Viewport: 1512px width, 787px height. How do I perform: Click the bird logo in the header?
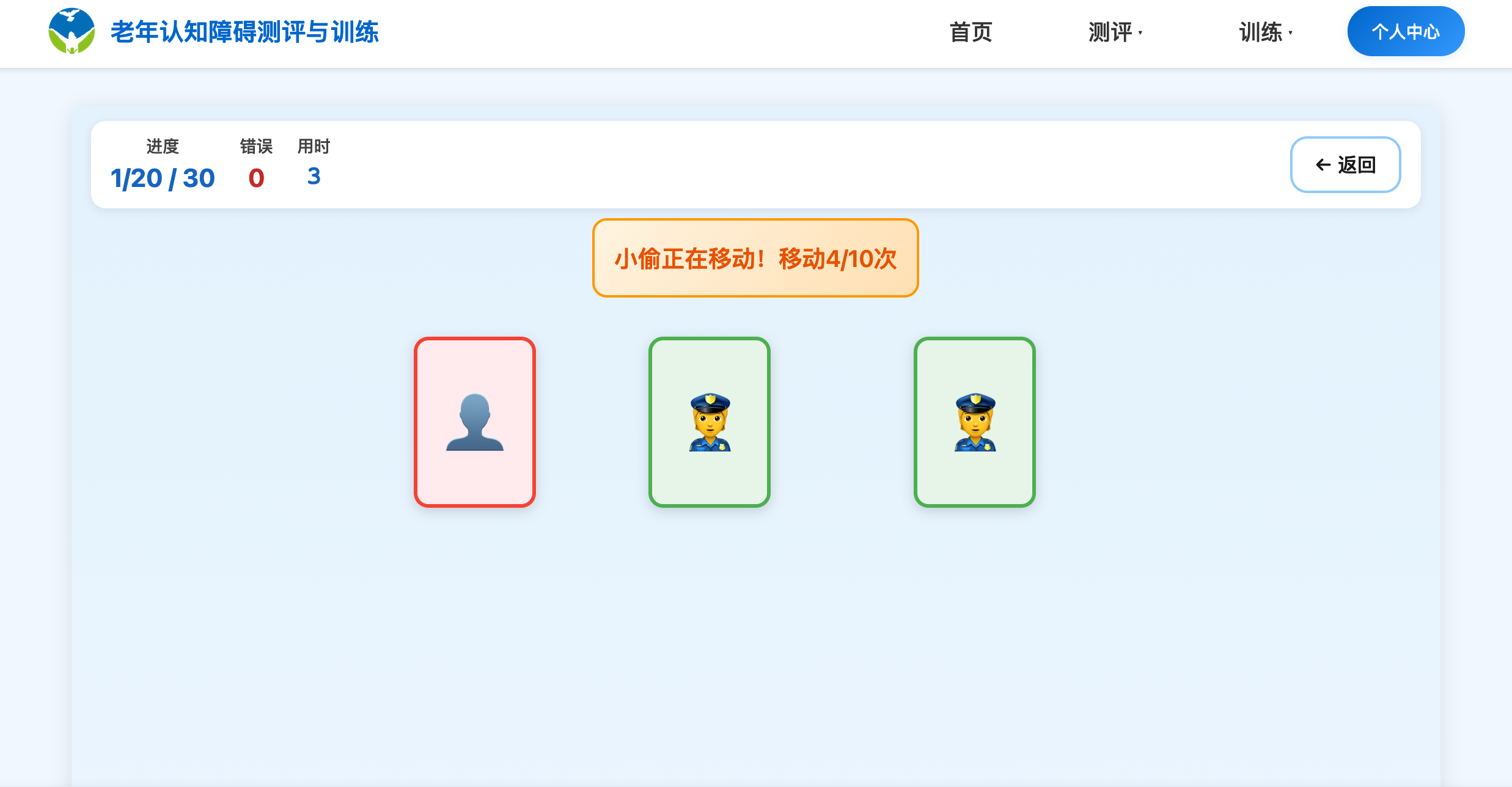click(x=72, y=30)
